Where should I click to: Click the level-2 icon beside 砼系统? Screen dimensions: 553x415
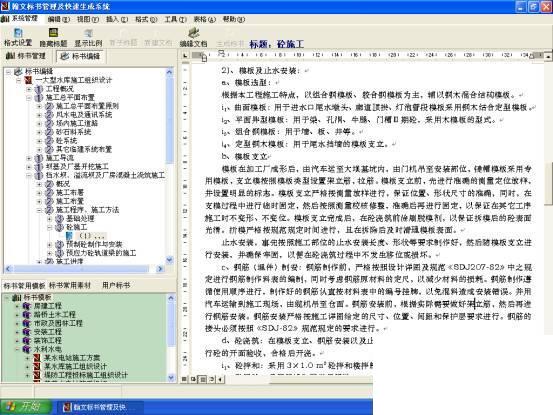pos(49,141)
